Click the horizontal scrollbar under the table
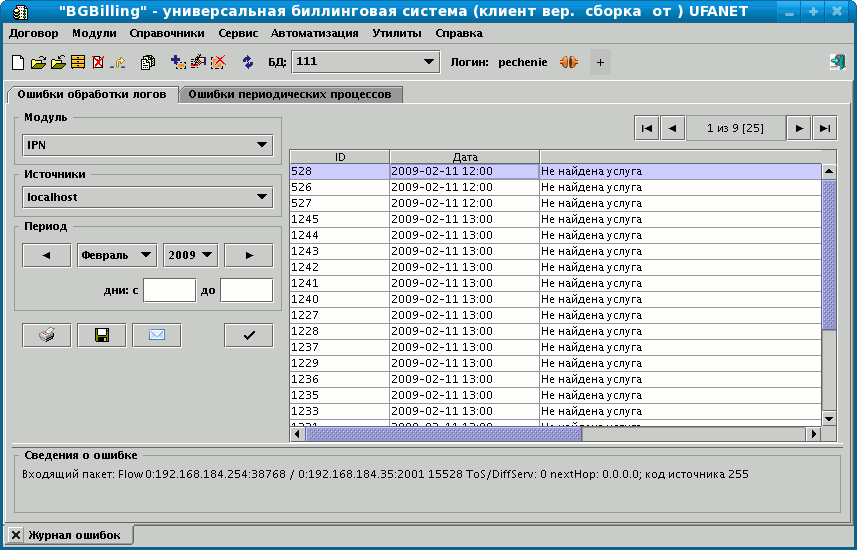Image resolution: width=857 pixels, height=550 pixels. tap(443, 434)
